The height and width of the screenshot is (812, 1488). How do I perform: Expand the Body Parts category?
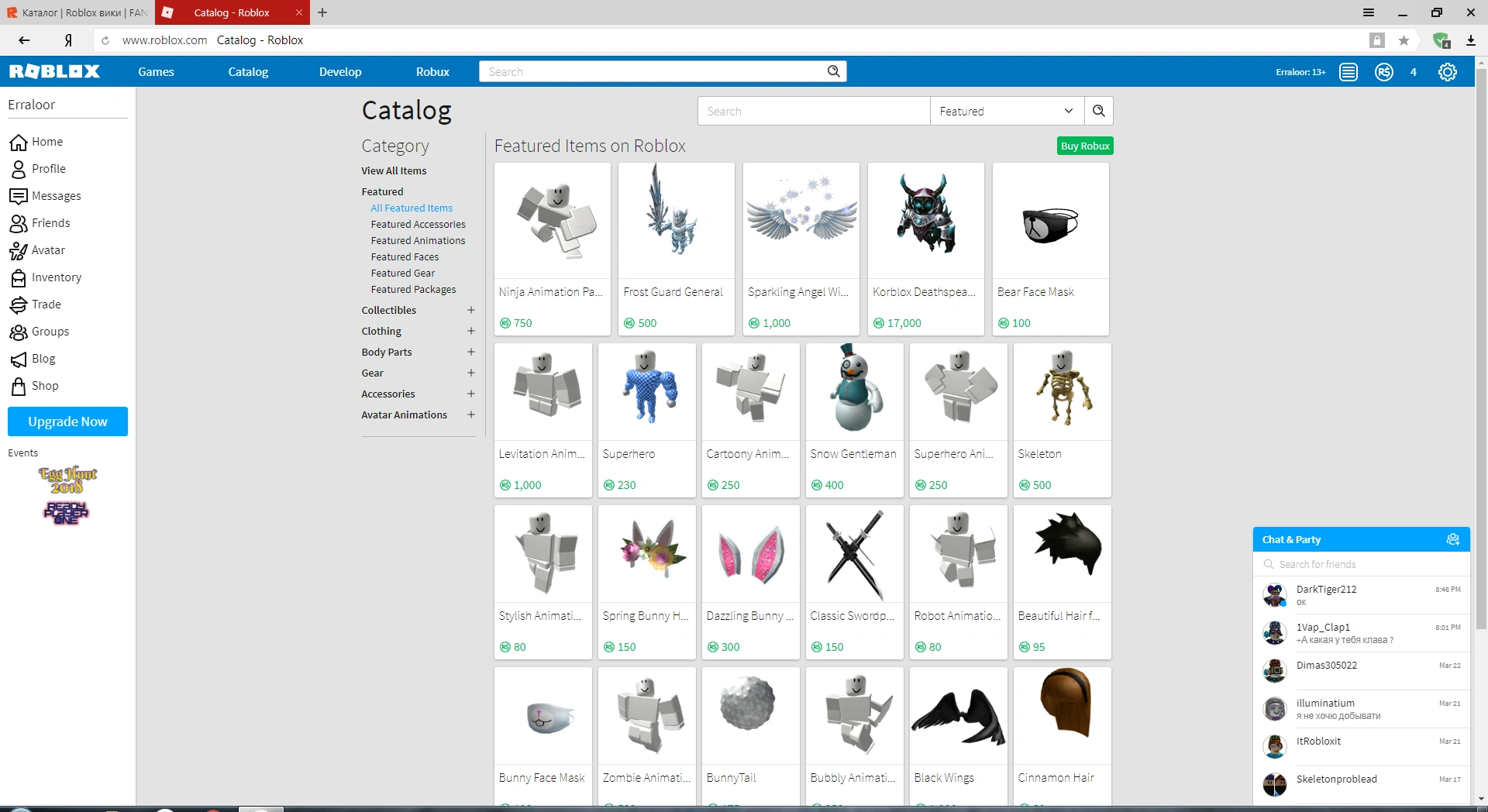coord(470,352)
